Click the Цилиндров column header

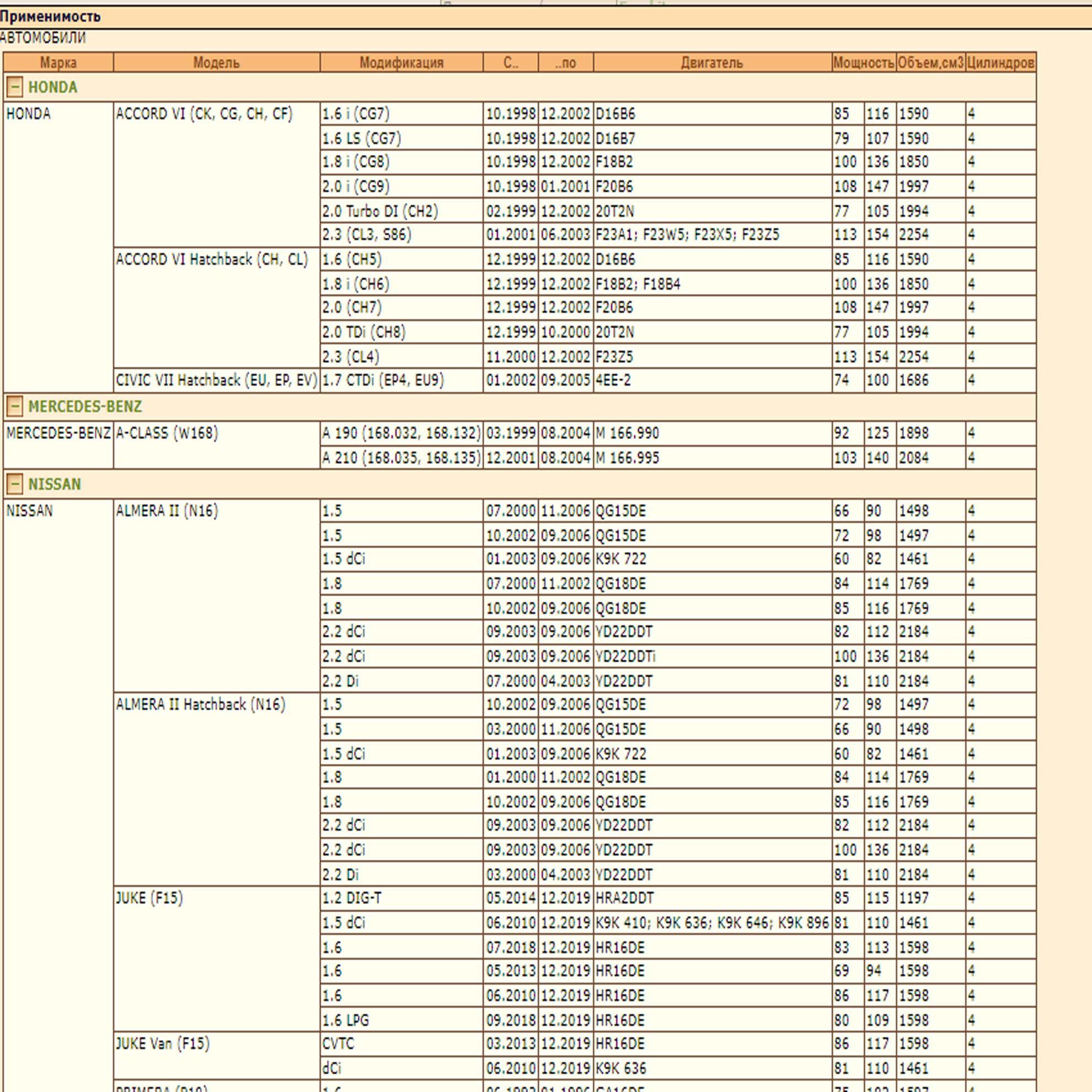pyautogui.click(x=1000, y=63)
